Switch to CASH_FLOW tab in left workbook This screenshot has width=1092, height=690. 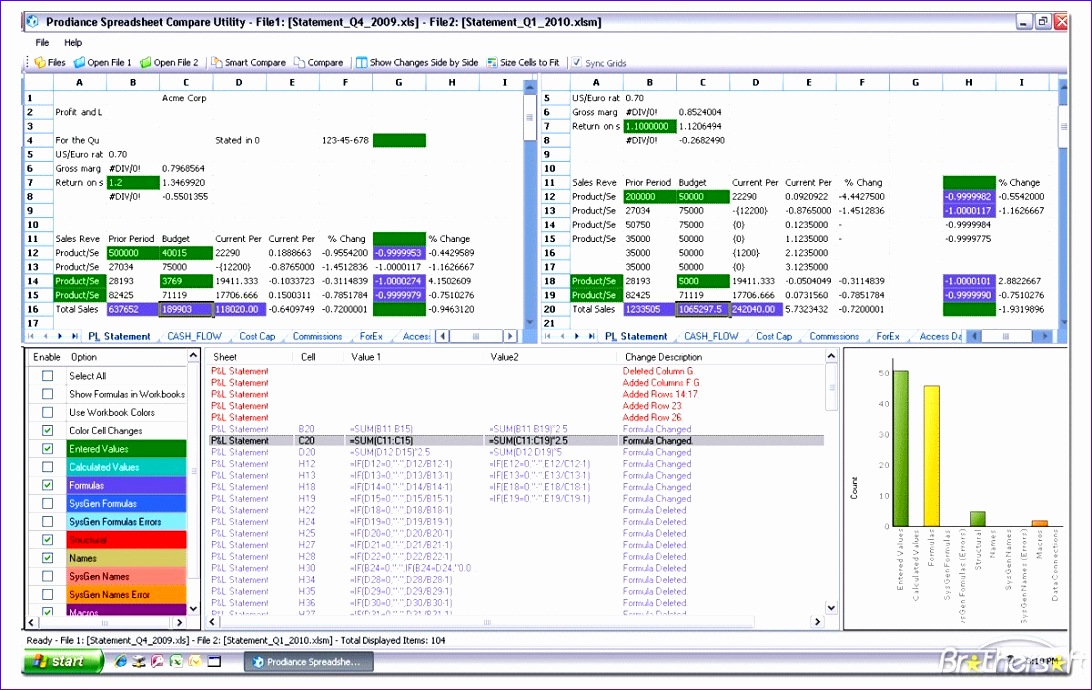(x=194, y=337)
